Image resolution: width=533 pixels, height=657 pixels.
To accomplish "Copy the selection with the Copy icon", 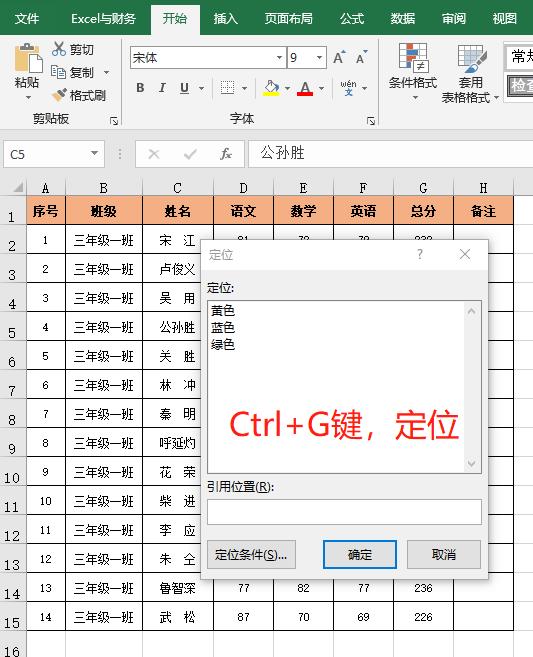I will coord(58,72).
